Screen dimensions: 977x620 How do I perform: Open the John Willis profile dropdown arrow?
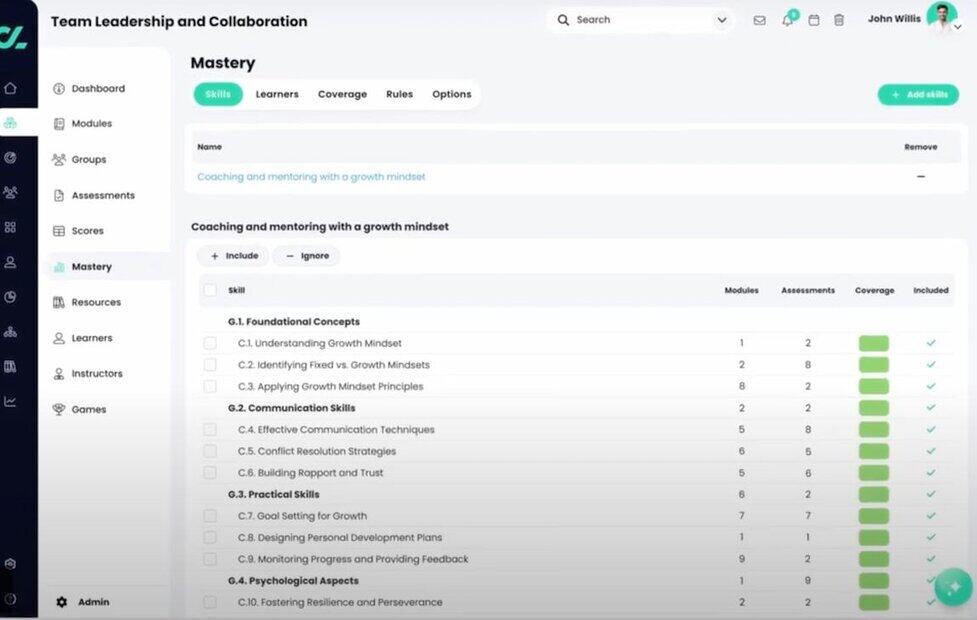pos(957,28)
